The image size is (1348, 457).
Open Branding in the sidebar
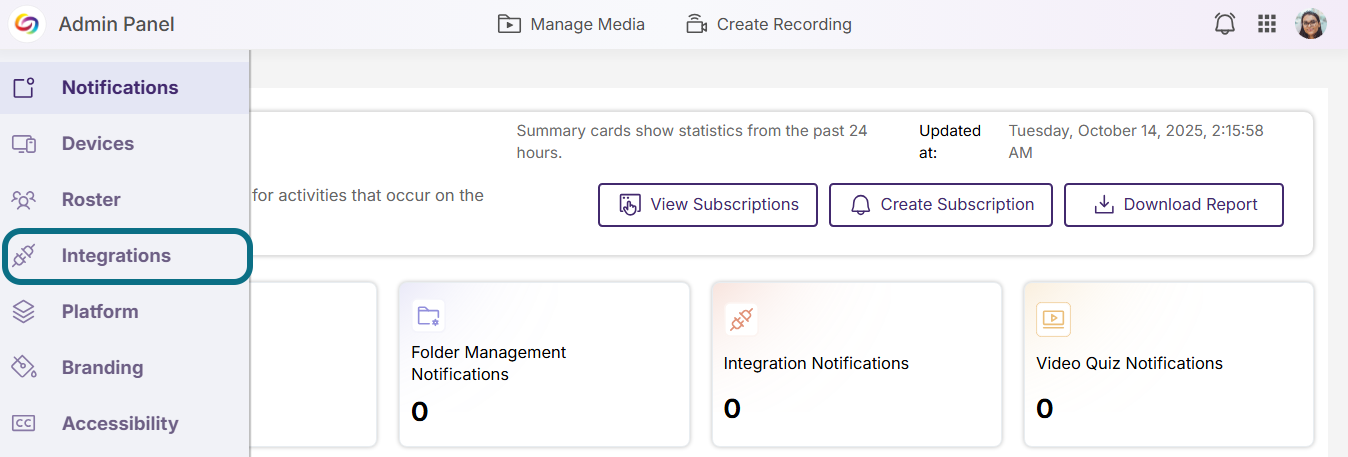click(124, 368)
